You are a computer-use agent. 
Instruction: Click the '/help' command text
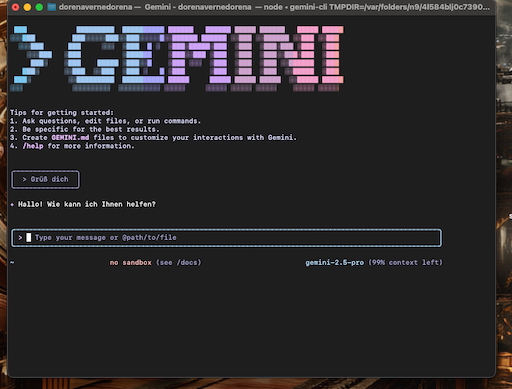point(33,146)
